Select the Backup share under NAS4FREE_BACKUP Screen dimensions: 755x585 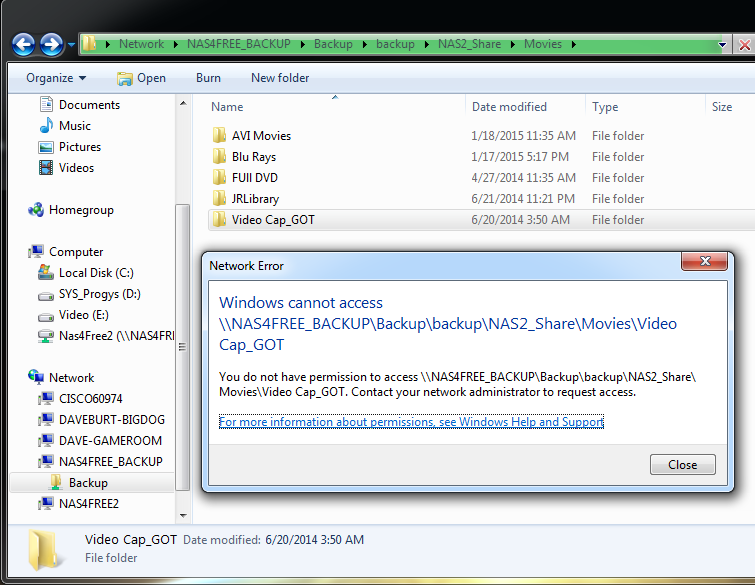(88, 483)
